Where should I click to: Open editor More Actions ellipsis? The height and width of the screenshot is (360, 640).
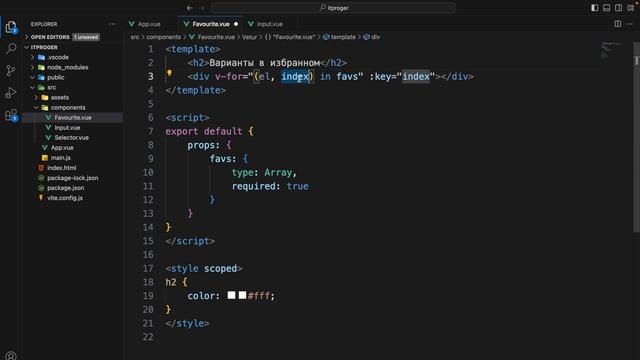(629, 24)
